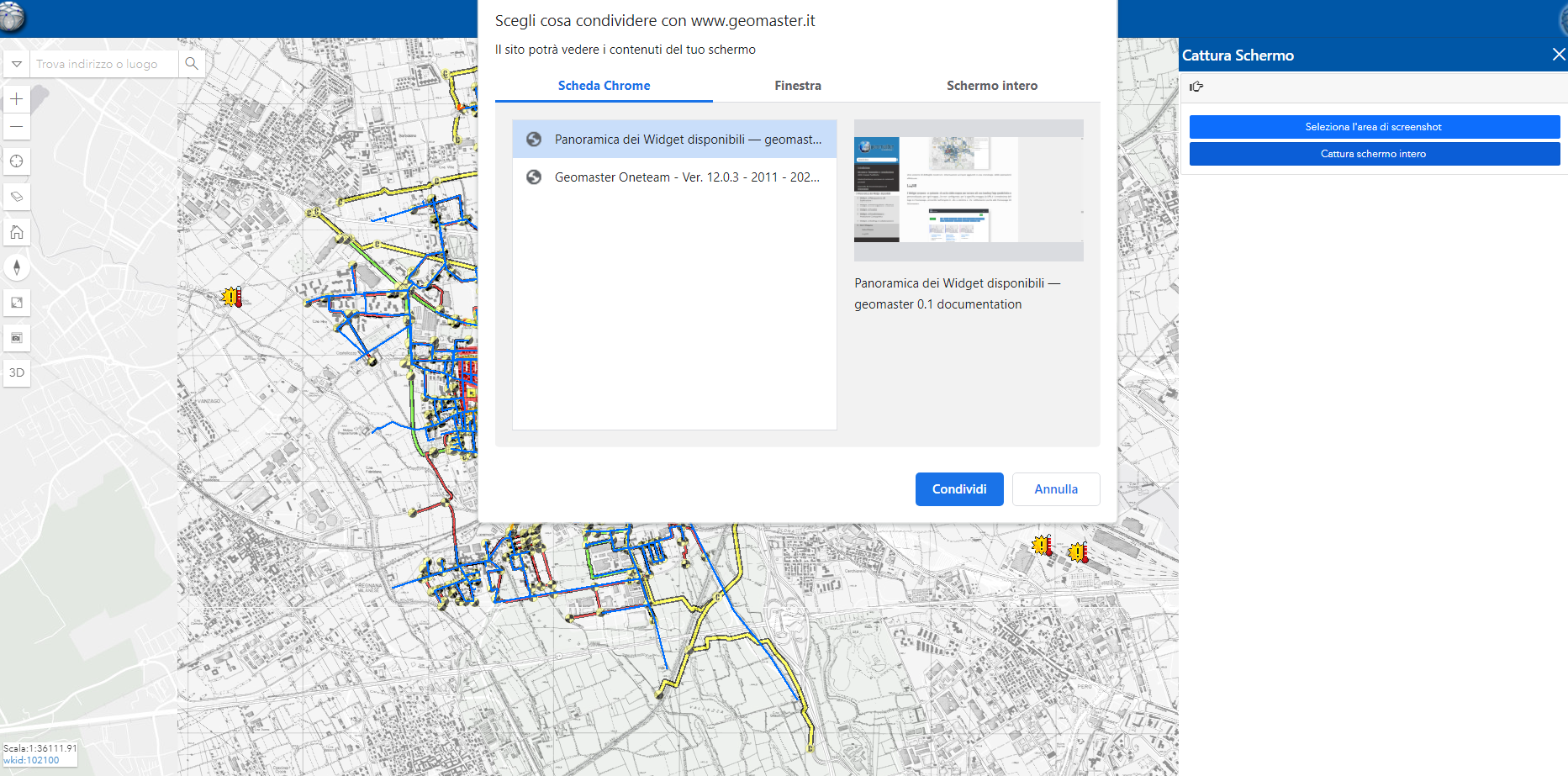The width and height of the screenshot is (1568, 776).
Task: Reset map orientation with compass
Action: (17, 267)
